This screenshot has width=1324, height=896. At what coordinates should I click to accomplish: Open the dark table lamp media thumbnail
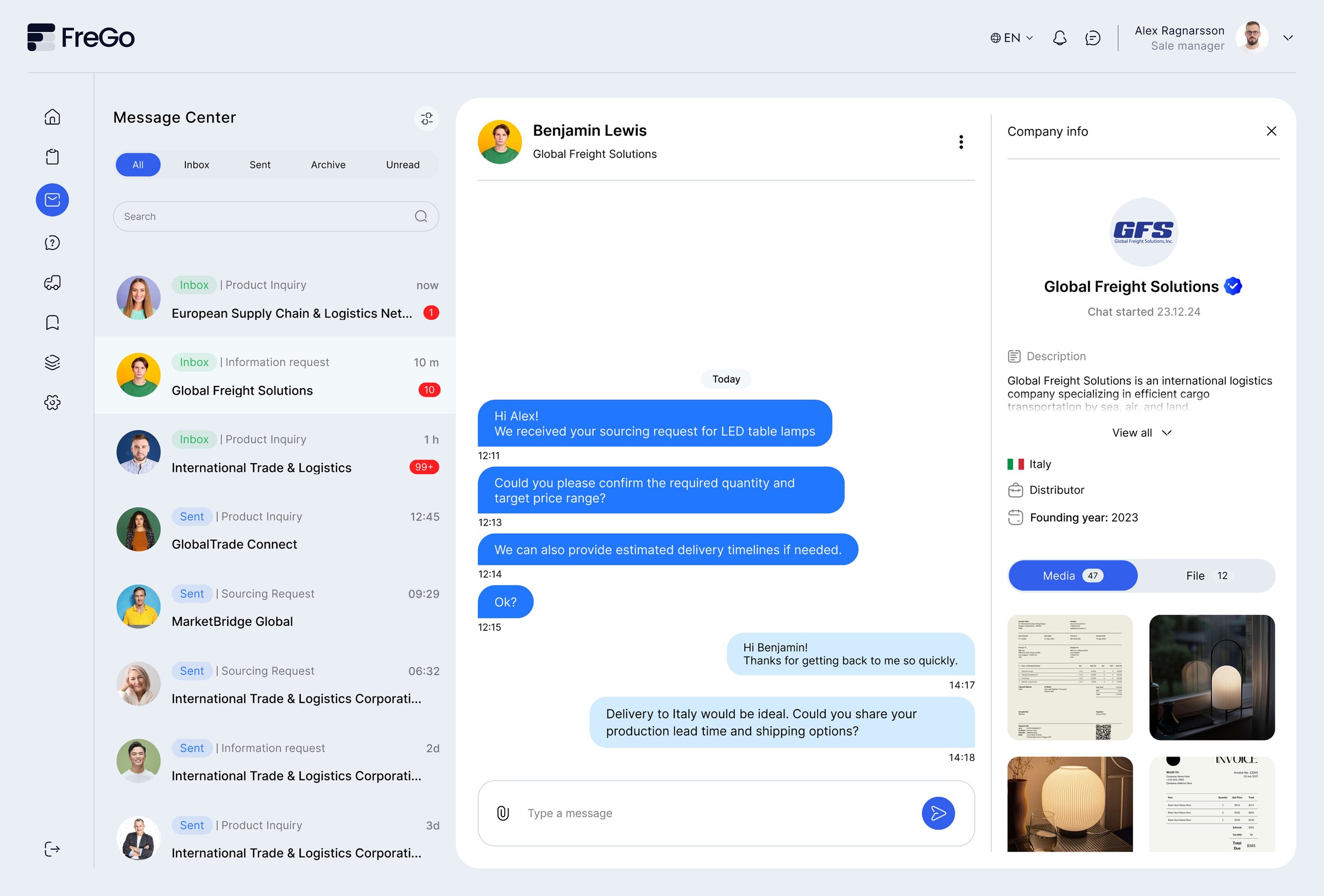click(1212, 678)
